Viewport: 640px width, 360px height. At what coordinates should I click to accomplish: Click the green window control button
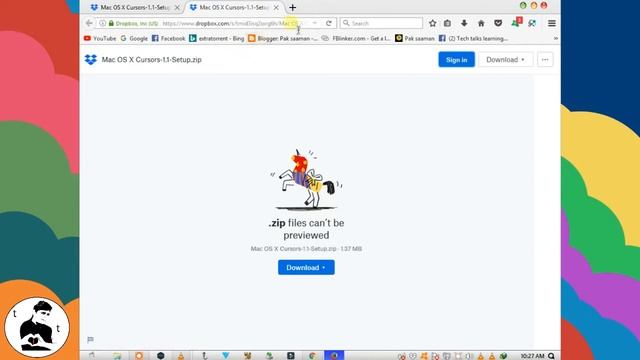tap(523, 5)
